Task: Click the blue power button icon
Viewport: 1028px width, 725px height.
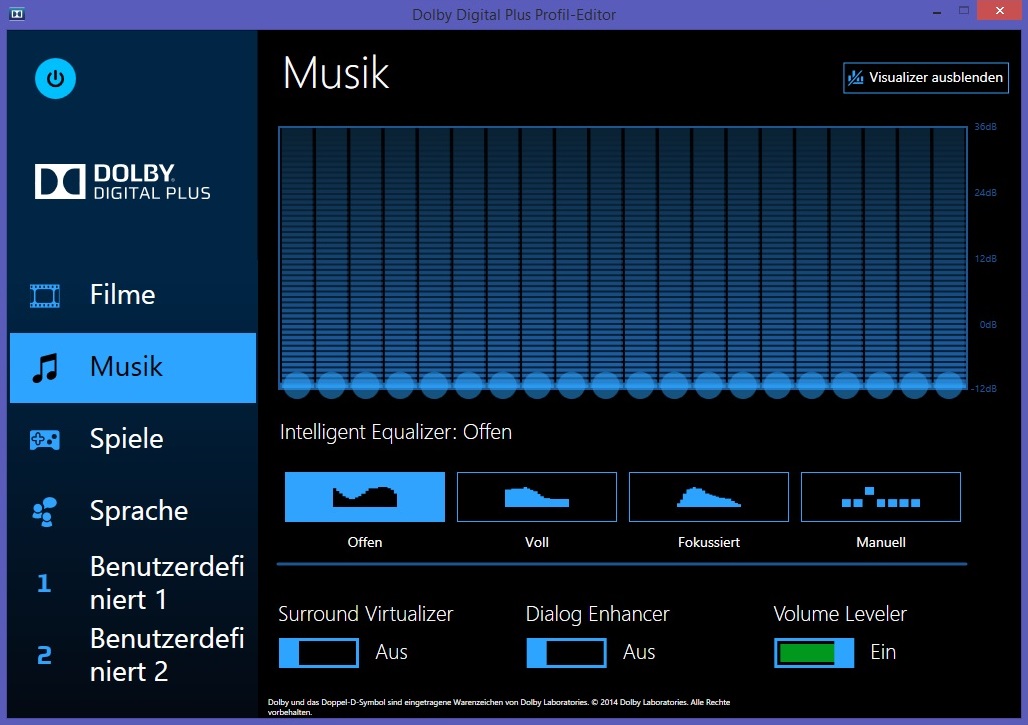Action: [x=55, y=79]
